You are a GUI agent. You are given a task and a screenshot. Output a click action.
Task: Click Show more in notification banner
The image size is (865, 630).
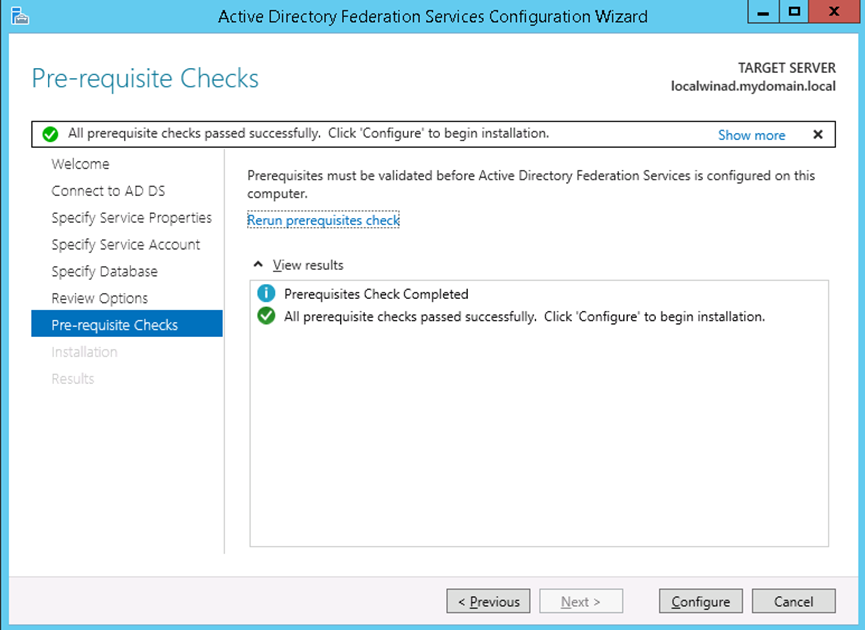(x=751, y=135)
